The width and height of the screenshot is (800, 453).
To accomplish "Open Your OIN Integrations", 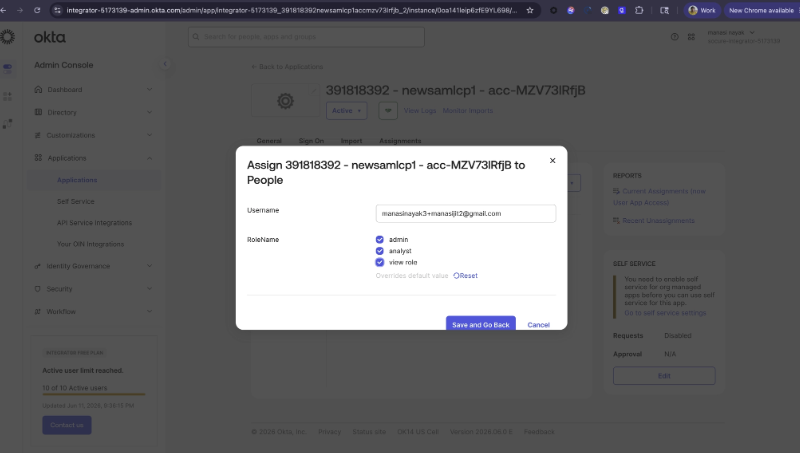I will 90,244.
